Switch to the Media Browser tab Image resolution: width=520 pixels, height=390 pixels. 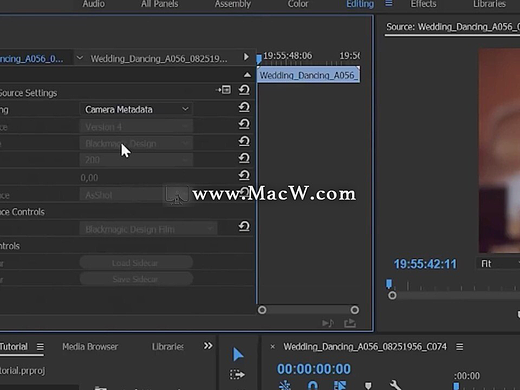tap(90, 347)
